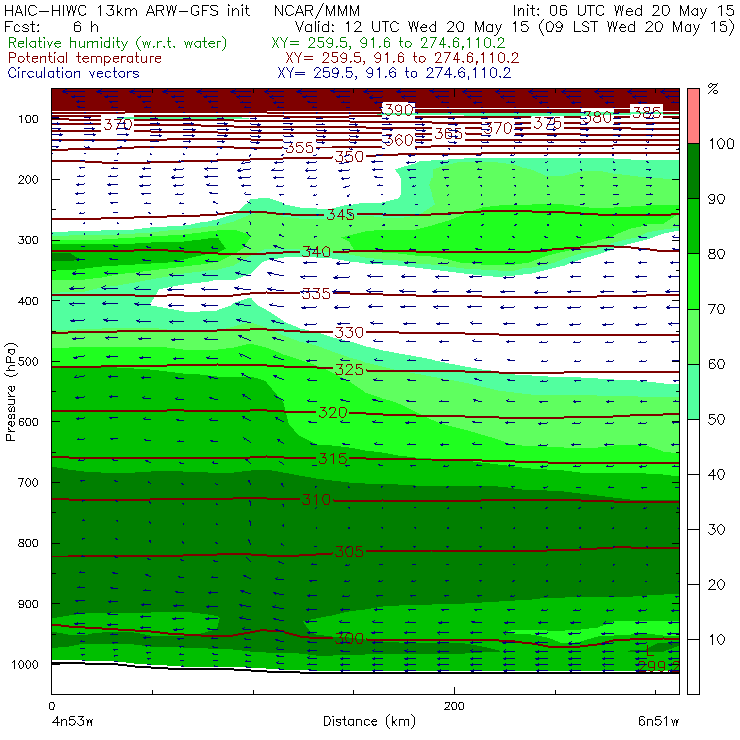Click the '1000' pressure axis tick label

pos(25,664)
